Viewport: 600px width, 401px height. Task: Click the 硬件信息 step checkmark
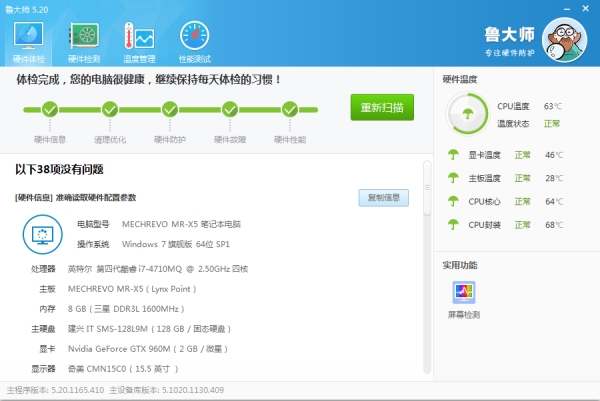tap(50, 110)
